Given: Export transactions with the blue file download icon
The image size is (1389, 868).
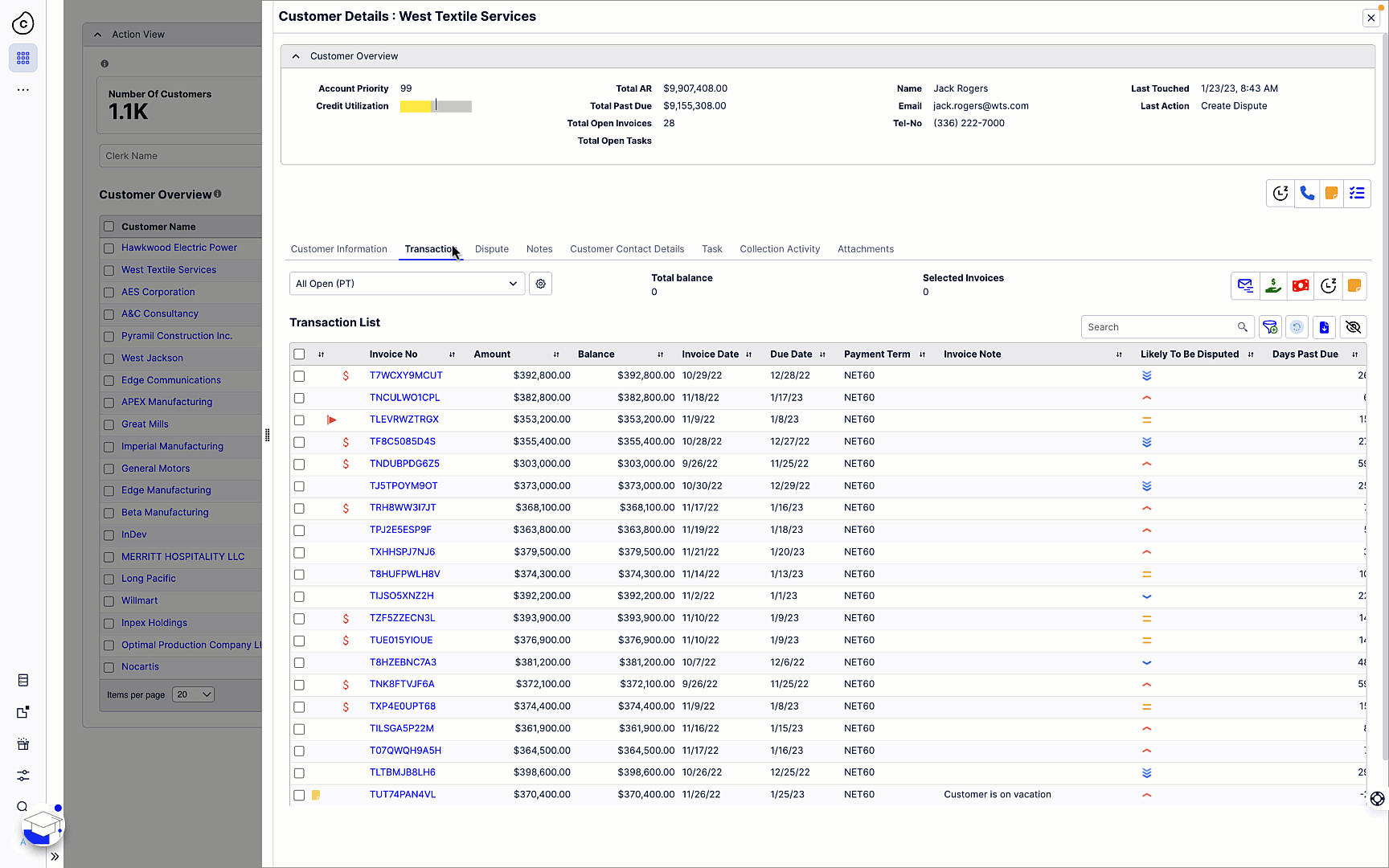Looking at the screenshot, I should [x=1324, y=327].
